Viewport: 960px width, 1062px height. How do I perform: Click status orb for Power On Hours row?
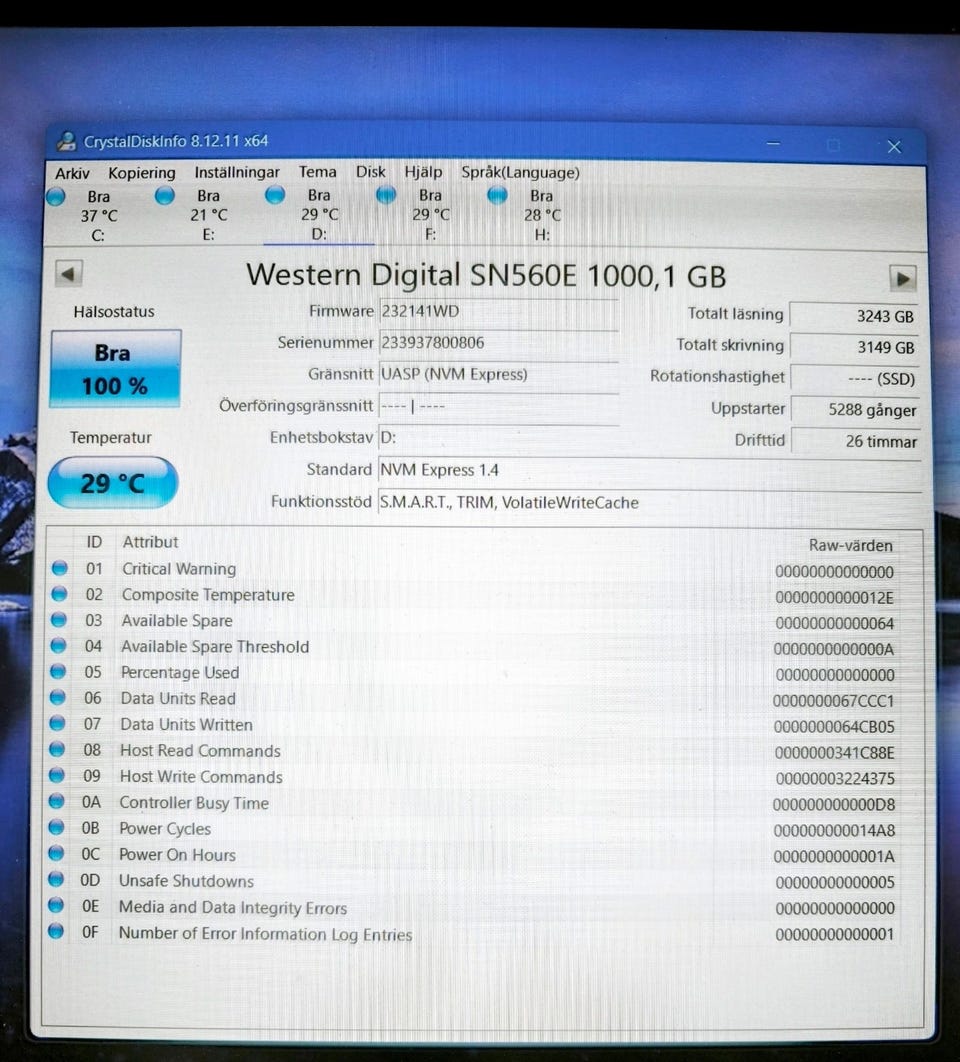[x=56, y=853]
